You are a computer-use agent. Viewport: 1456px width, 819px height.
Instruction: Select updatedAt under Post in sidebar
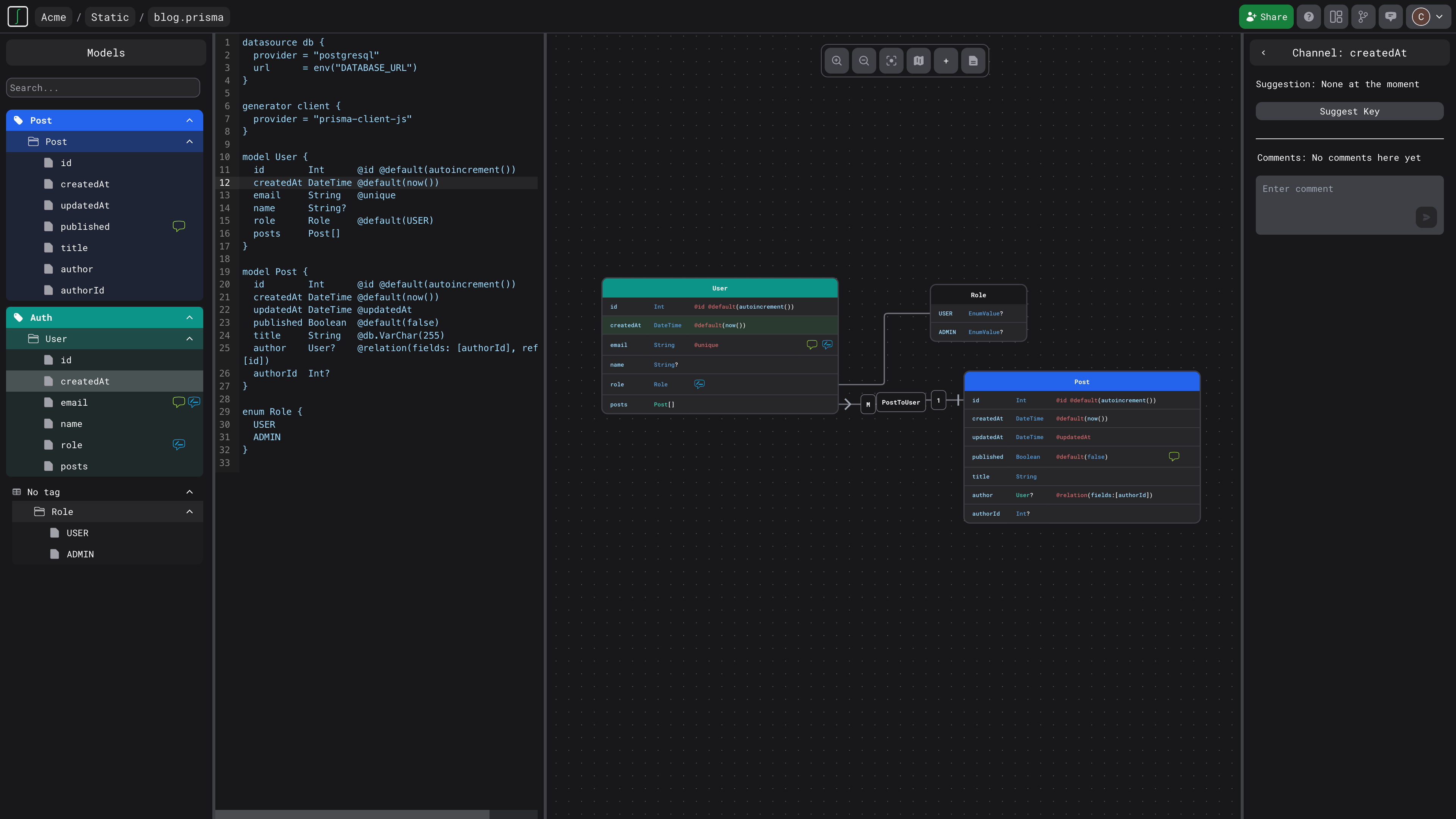pyautogui.click(x=105, y=205)
